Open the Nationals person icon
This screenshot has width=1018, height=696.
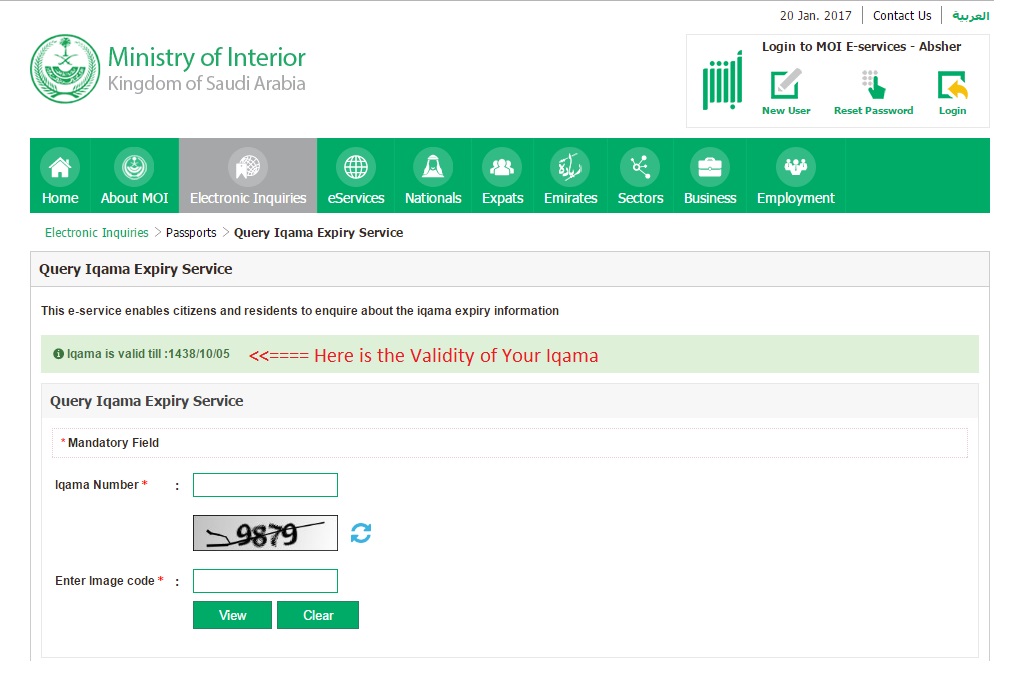click(433, 167)
